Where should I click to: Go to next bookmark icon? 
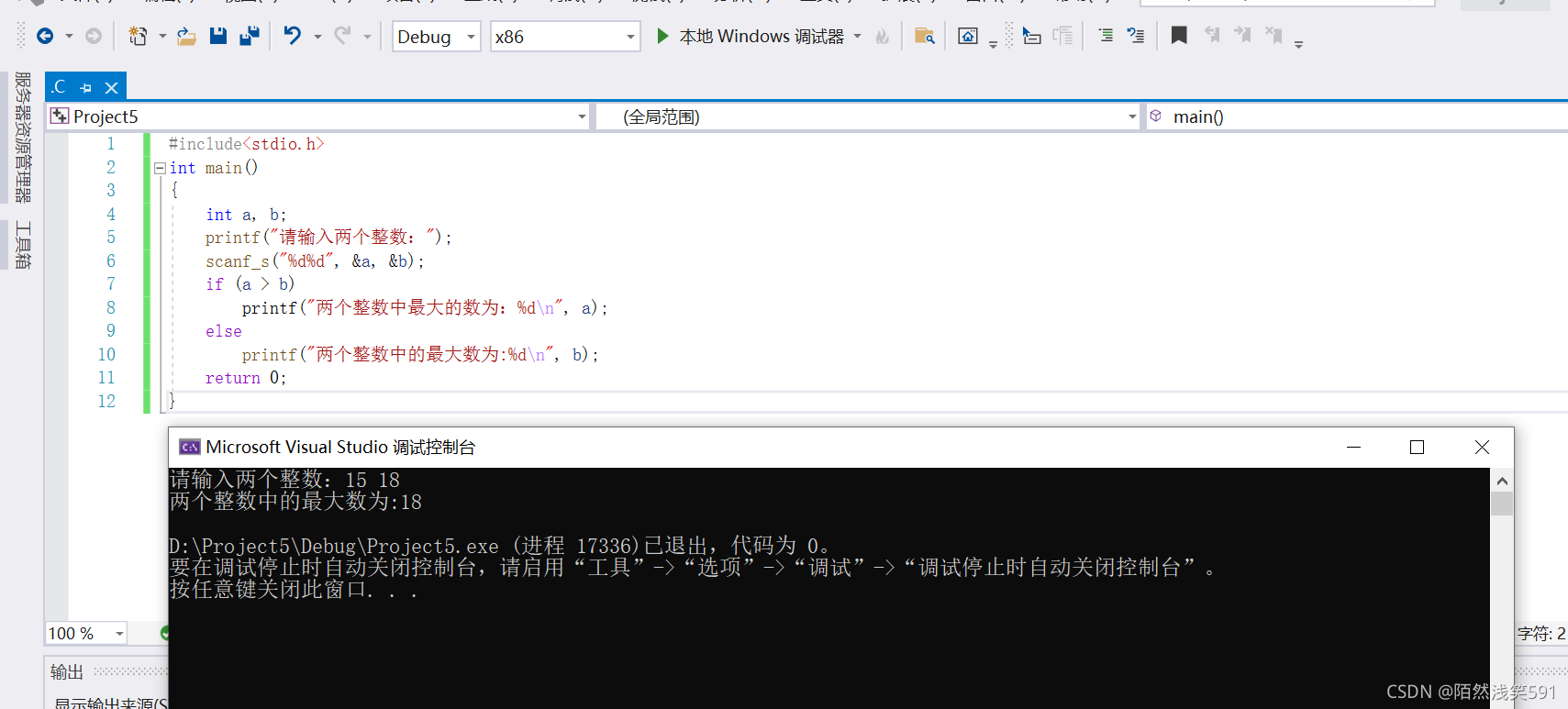(x=1242, y=36)
